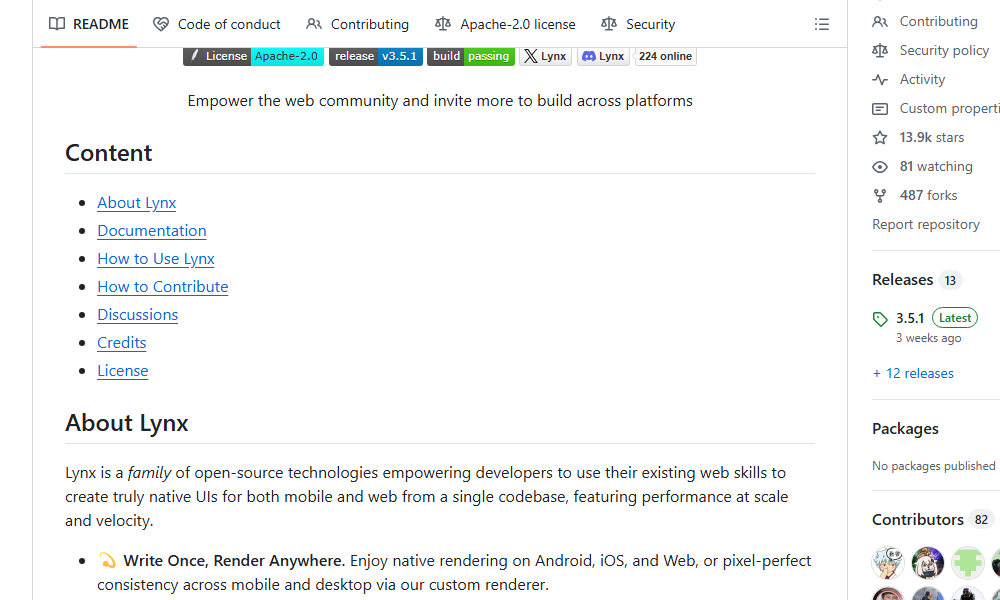This screenshot has height=600, width=1000.
Task: Open the Discord Lynx badge
Action: [603, 56]
